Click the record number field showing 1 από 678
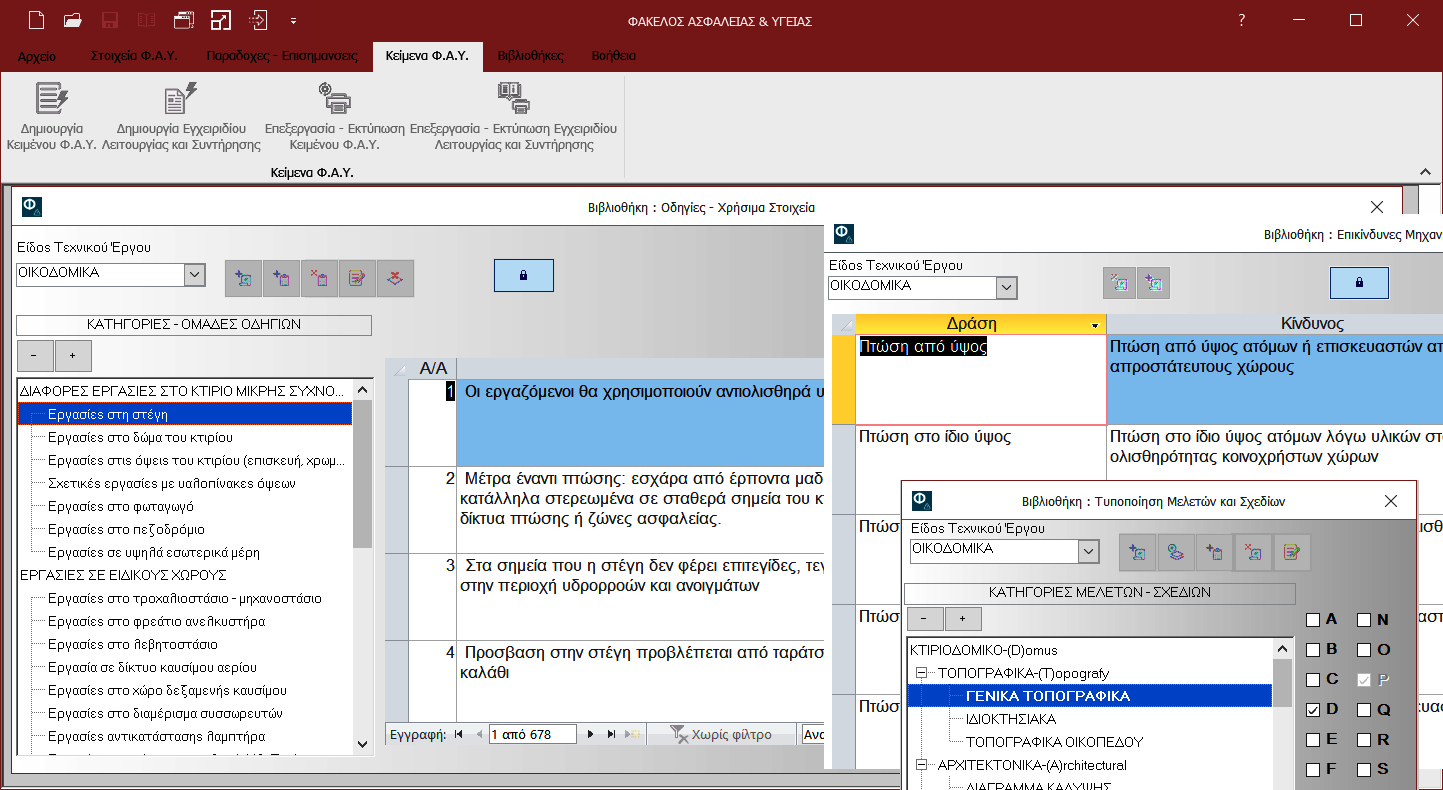This screenshot has width=1443, height=790. tap(532, 735)
